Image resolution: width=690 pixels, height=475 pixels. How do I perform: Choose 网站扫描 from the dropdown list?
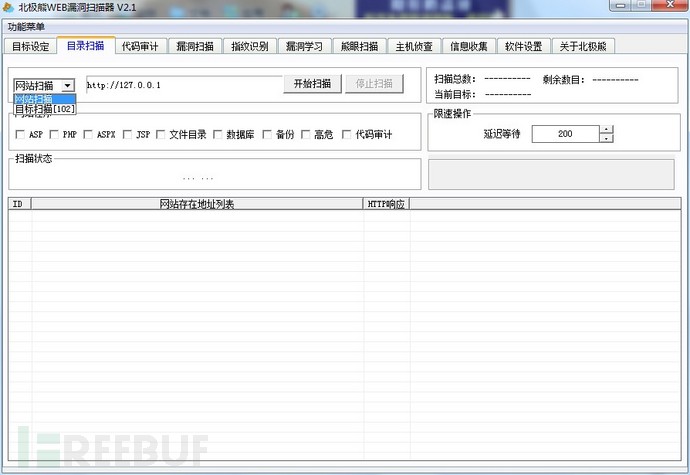44,99
